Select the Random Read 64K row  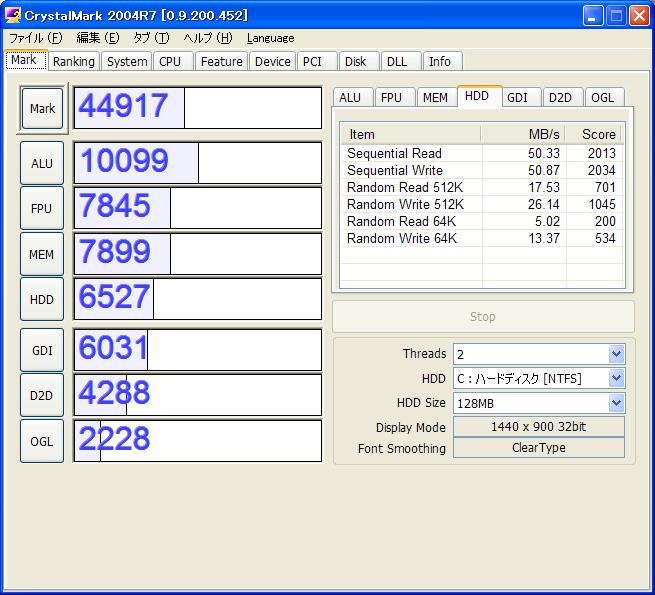482,221
